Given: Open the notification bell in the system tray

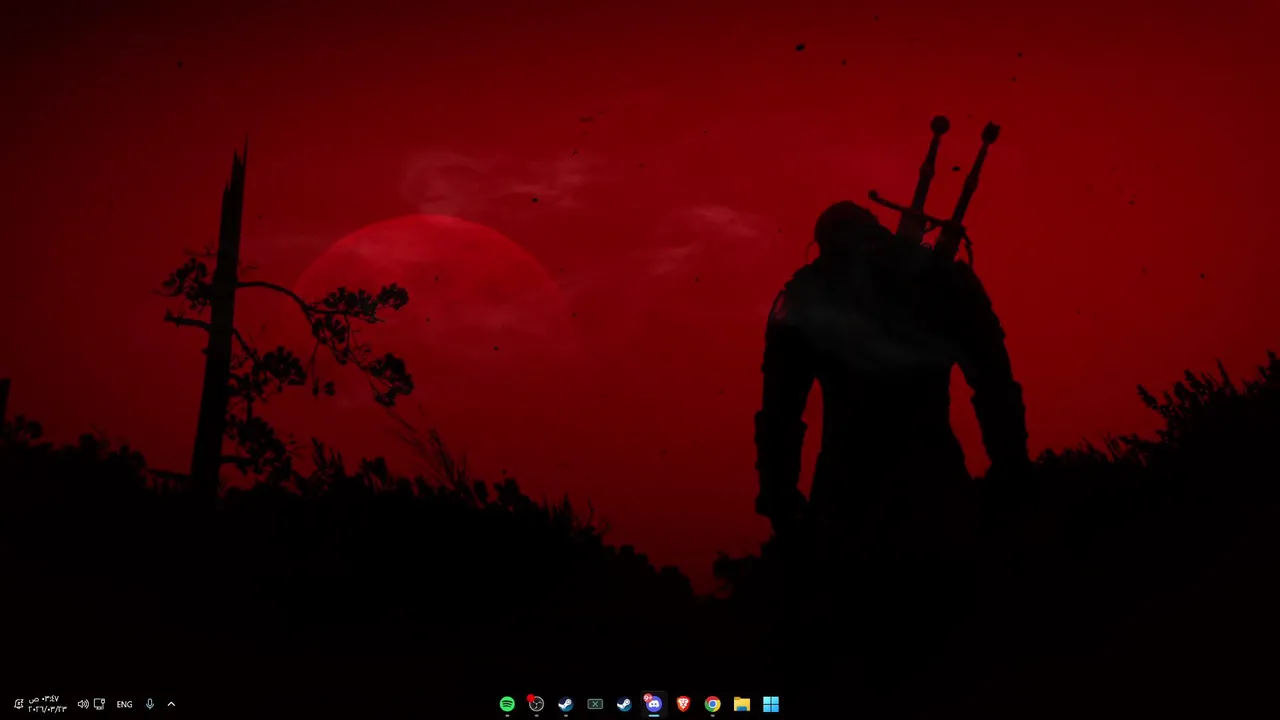Looking at the screenshot, I should 18,704.
